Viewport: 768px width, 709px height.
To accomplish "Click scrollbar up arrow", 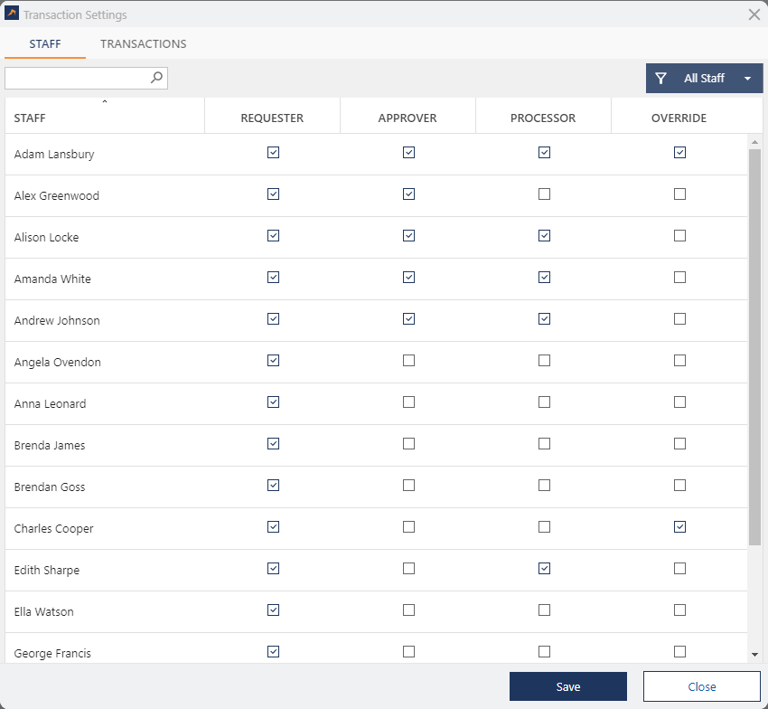I will click(755, 142).
